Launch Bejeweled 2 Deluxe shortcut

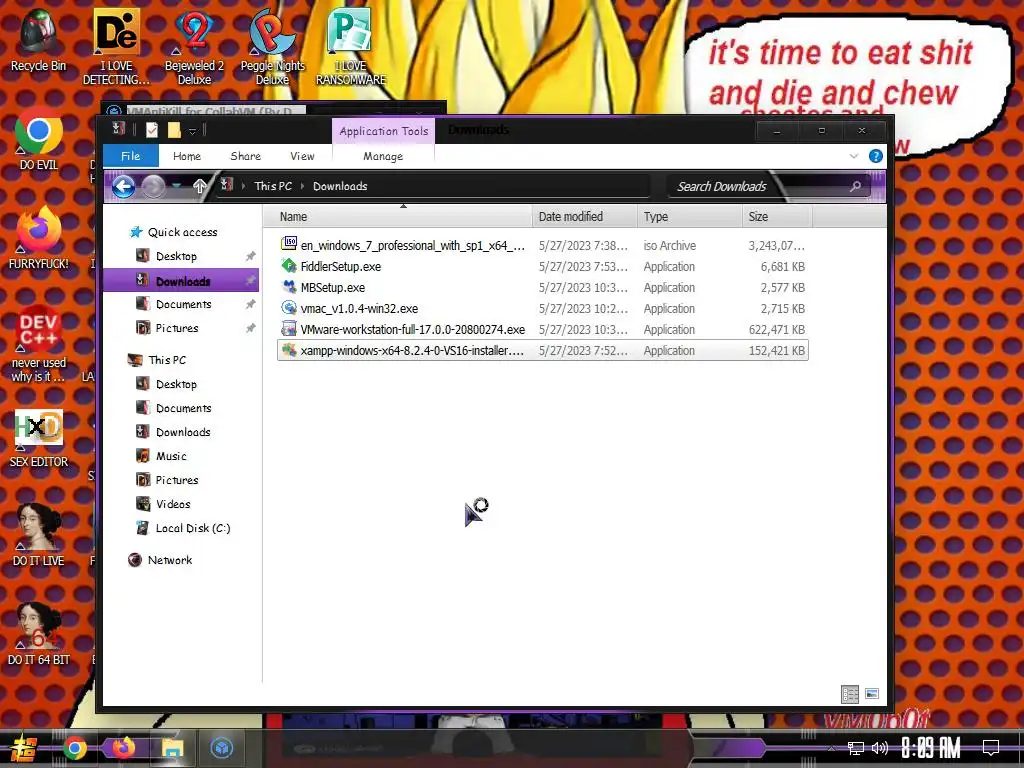tap(194, 46)
